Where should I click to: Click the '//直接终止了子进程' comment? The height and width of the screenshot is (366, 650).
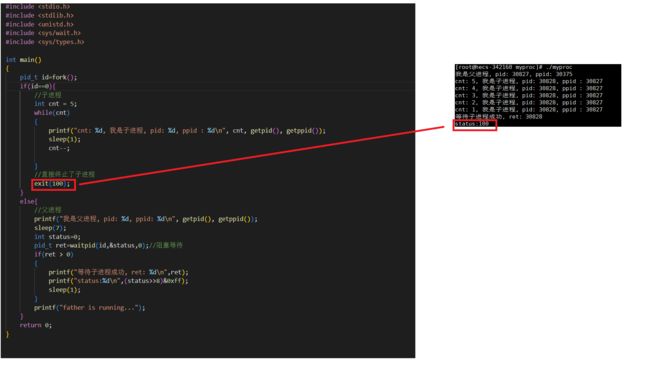[x=64, y=174]
